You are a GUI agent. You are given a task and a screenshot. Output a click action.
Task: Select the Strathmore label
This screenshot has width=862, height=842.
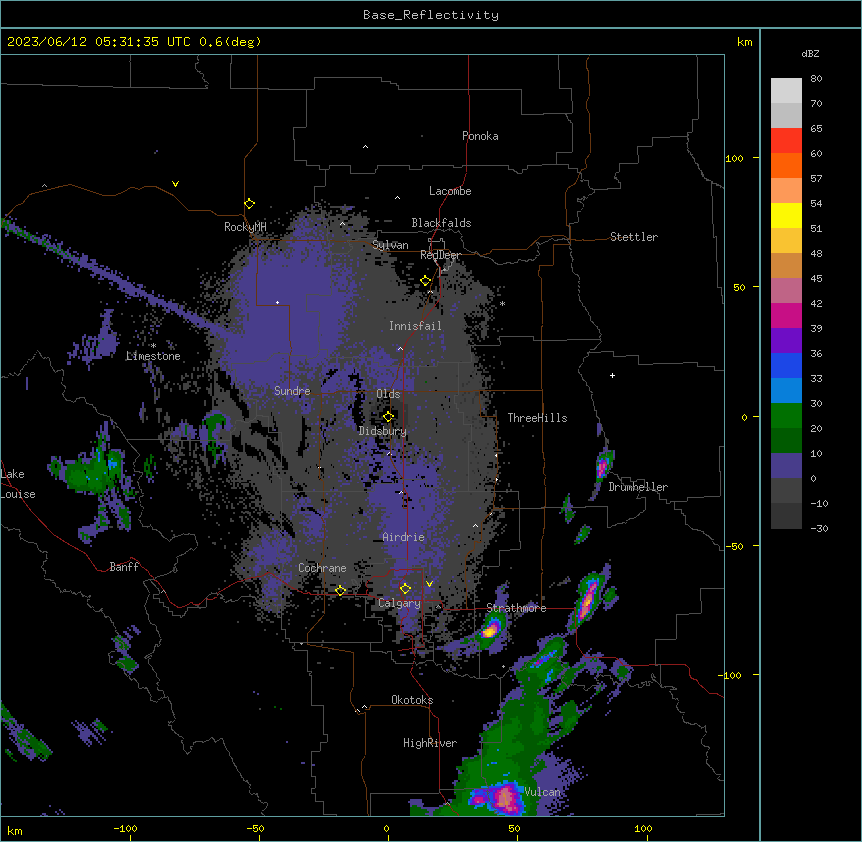[x=516, y=608]
